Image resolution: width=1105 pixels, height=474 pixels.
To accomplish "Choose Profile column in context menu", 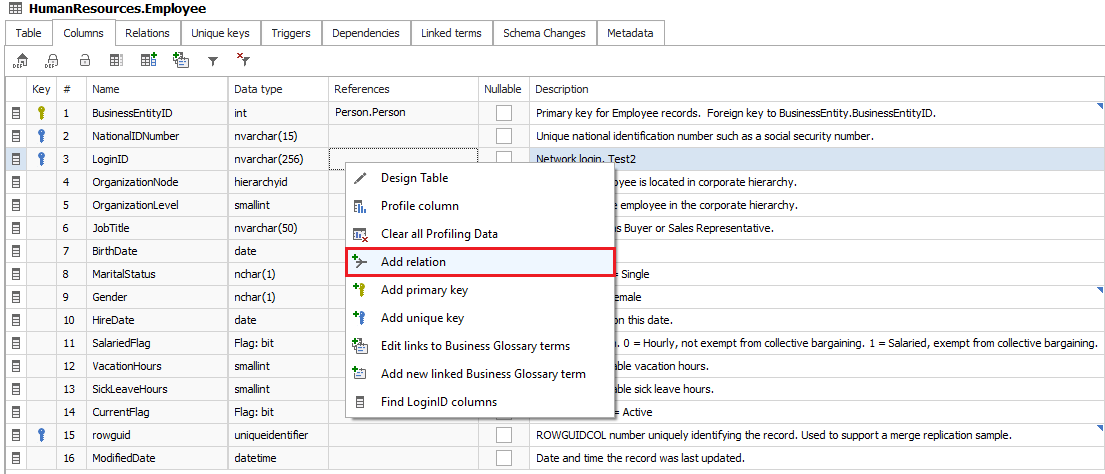I will click(419, 206).
